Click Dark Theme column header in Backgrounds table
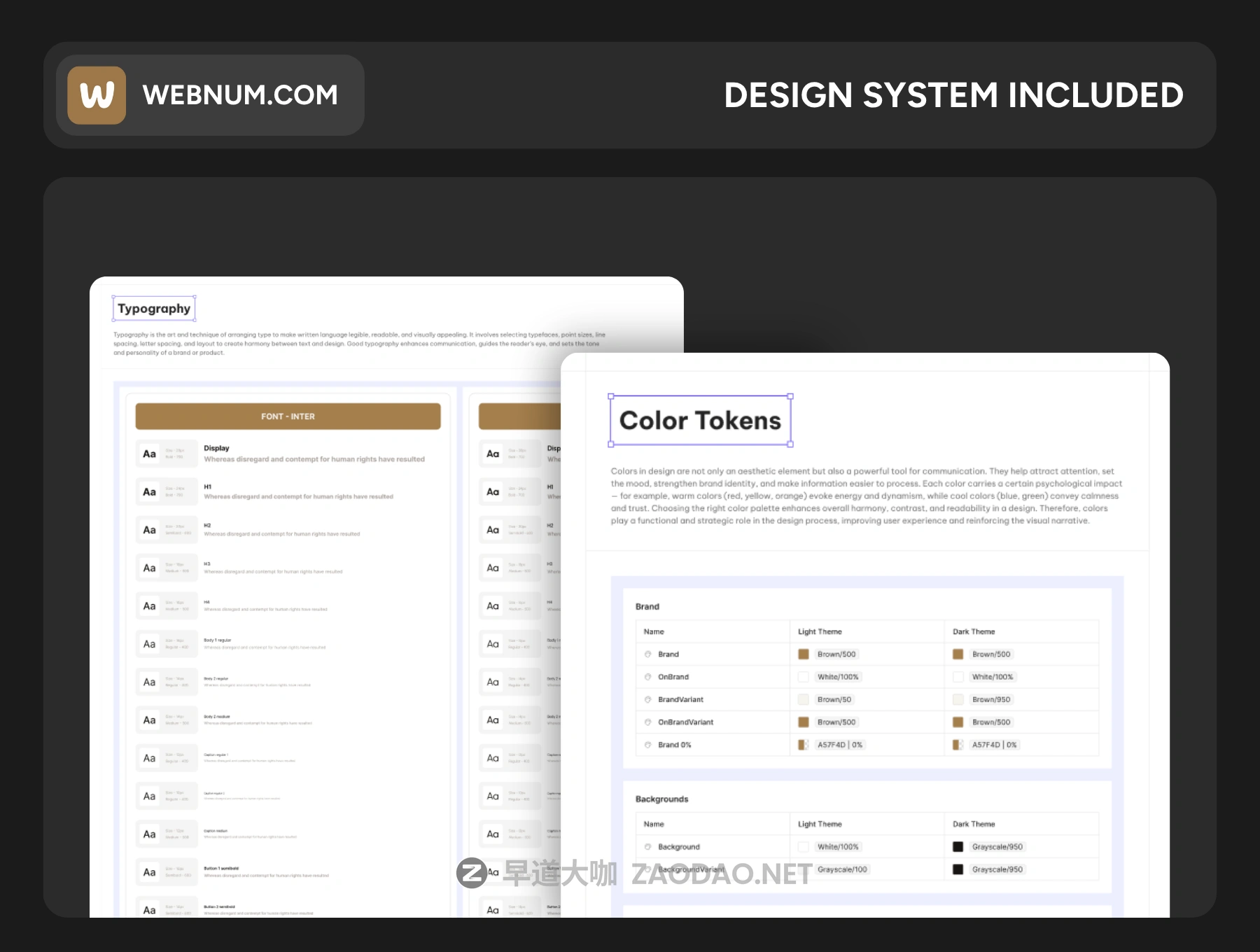Screen dimensions: 1260x952 974,824
